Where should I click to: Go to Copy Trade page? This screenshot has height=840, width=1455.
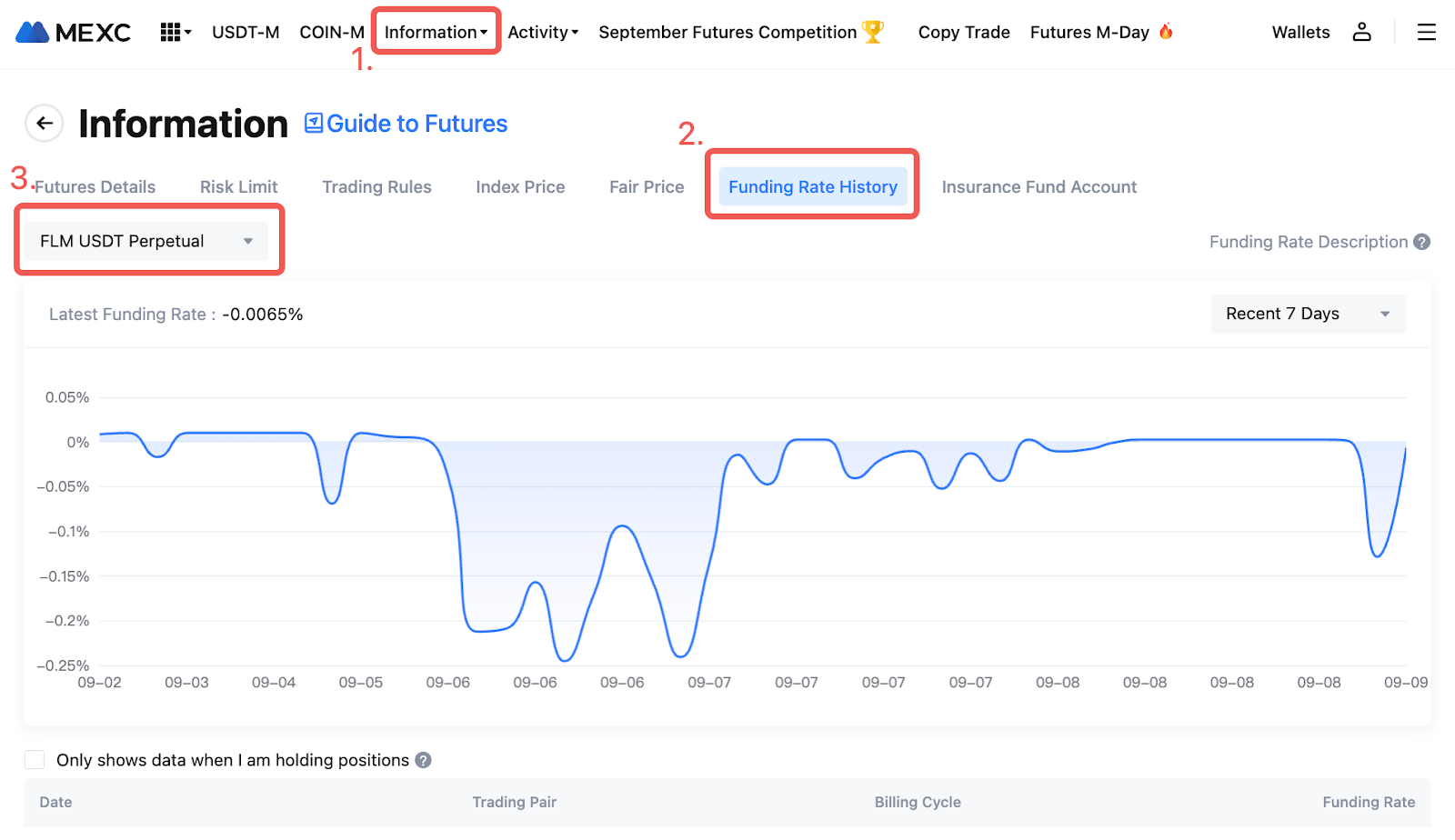[963, 33]
